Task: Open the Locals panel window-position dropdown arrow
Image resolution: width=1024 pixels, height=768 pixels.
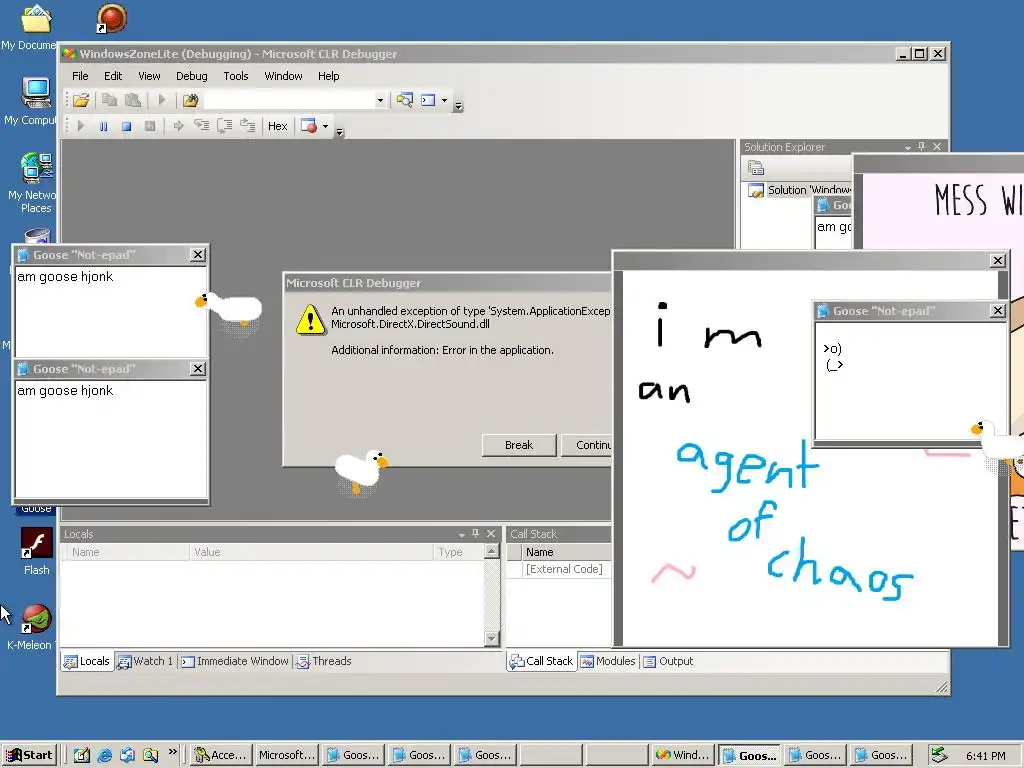Action: 462,534
